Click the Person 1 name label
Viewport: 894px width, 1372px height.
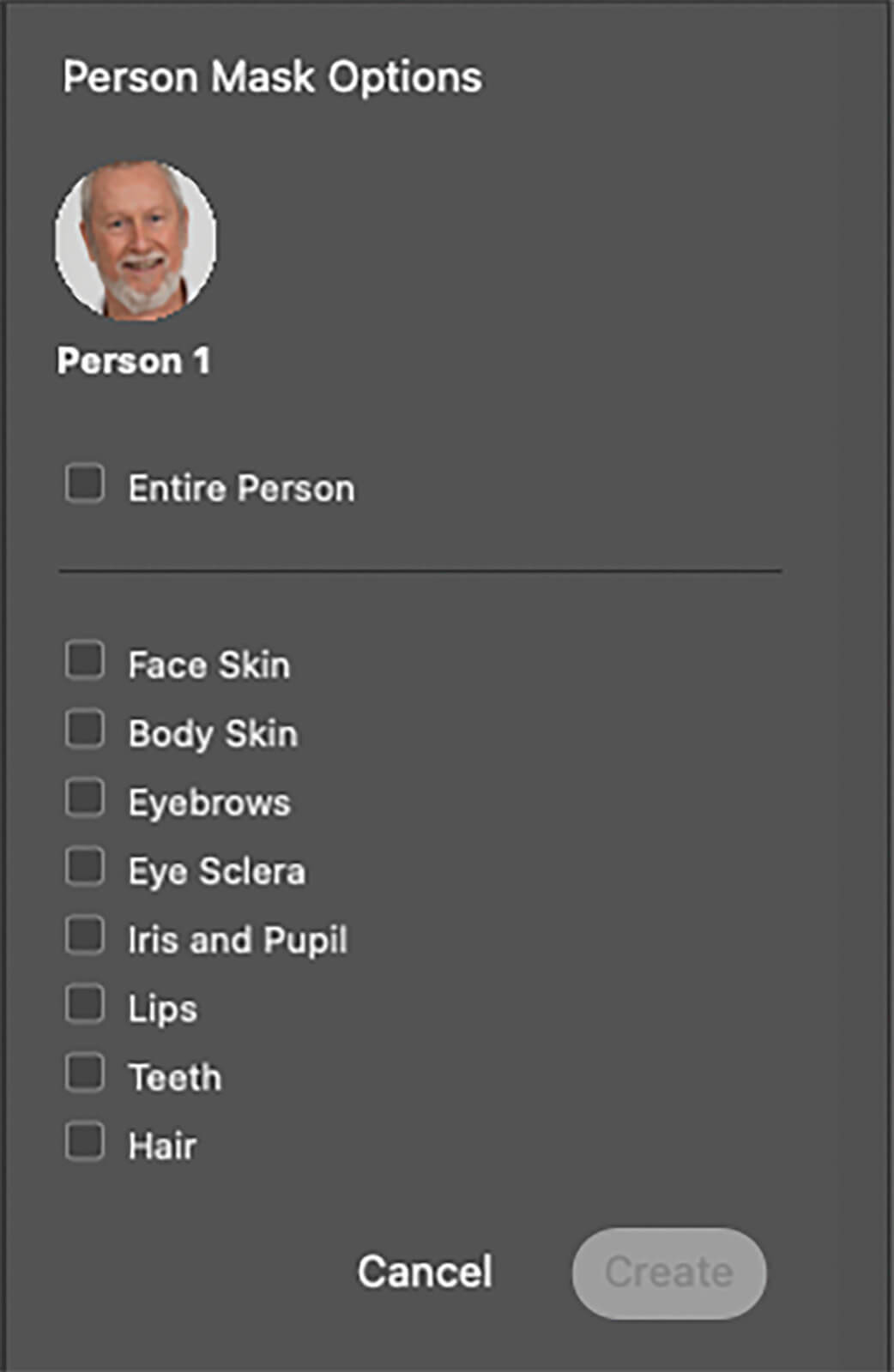point(133,361)
